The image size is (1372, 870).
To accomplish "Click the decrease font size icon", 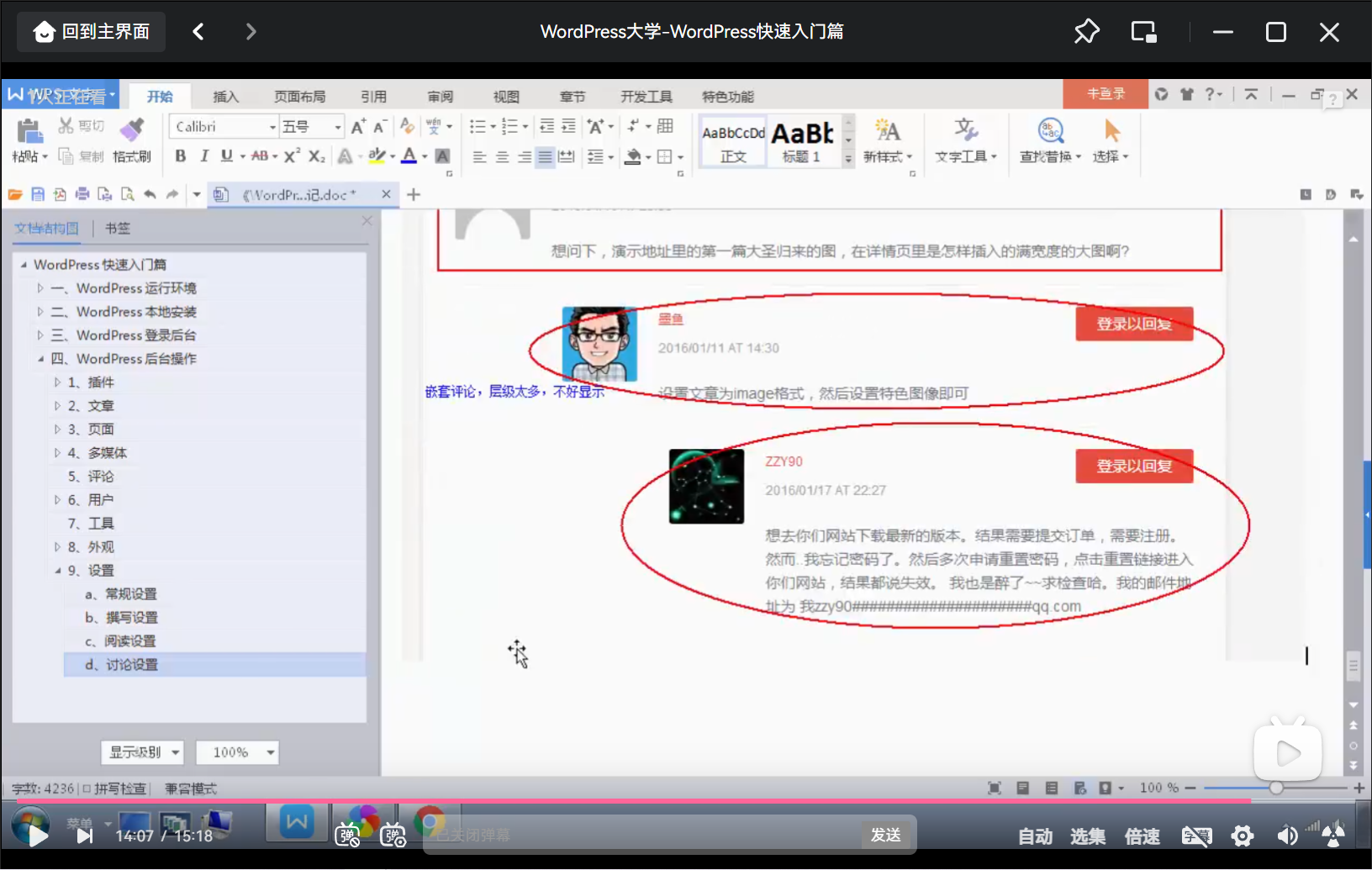I will 380,126.
